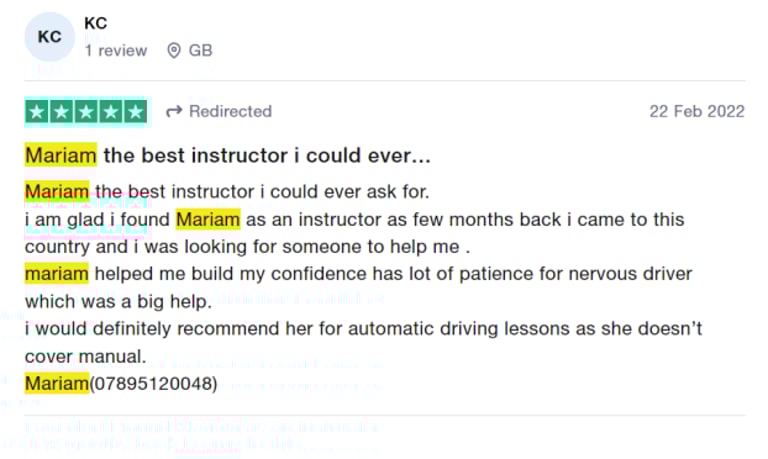Click the fifth green rating star
The width and height of the screenshot is (768, 459).
pyautogui.click(x=135, y=111)
